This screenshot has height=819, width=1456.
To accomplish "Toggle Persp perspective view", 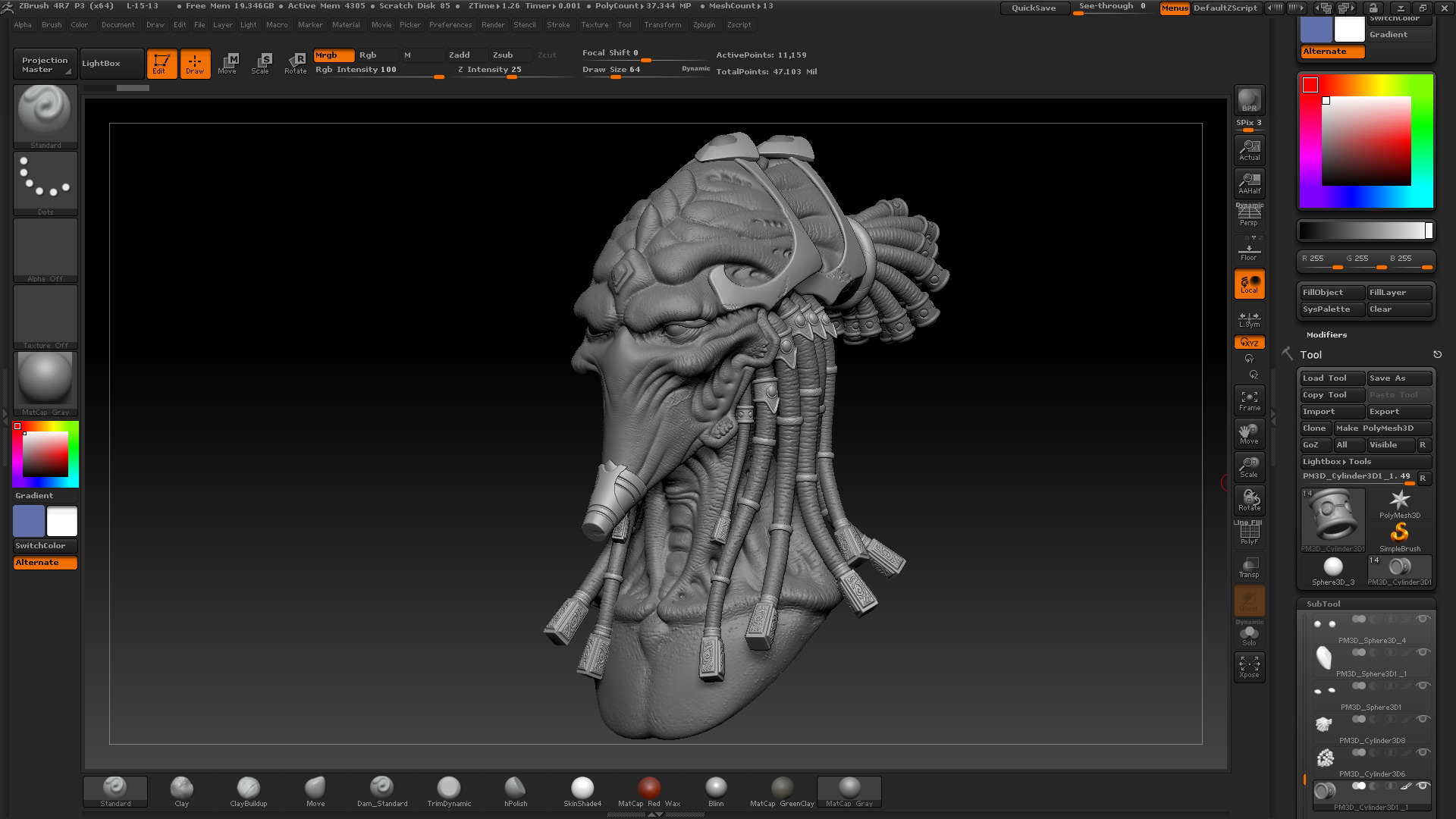I will 1249,216.
